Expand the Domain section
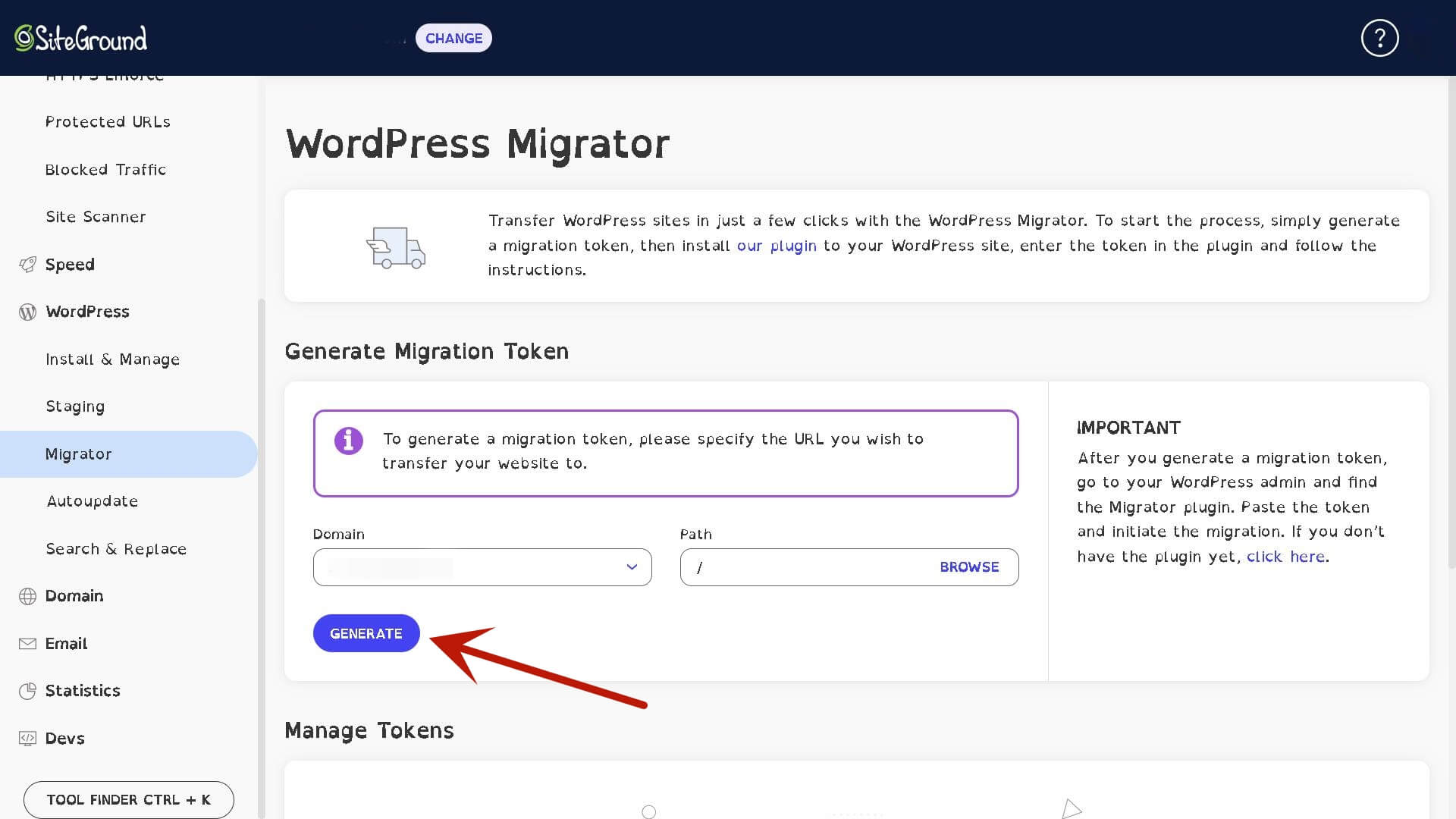The width and height of the screenshot is (1456, 819). point(74,596)
